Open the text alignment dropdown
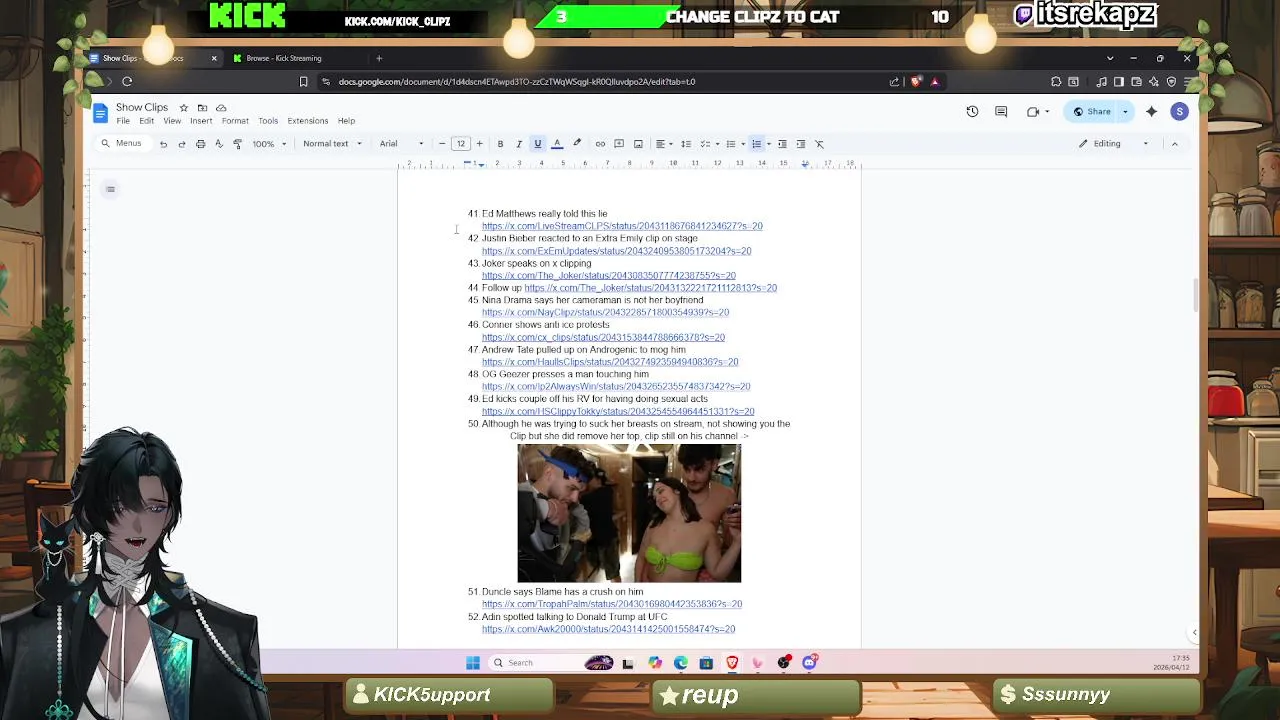 tap(662, 144)
